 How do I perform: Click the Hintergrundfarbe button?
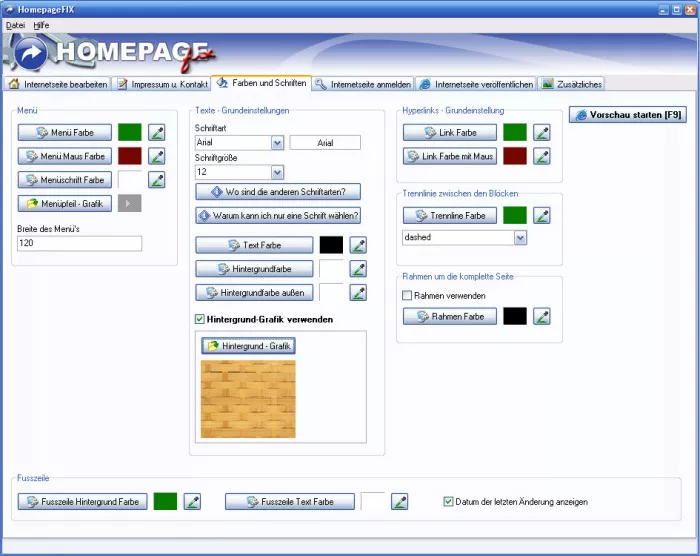point(254,269)
